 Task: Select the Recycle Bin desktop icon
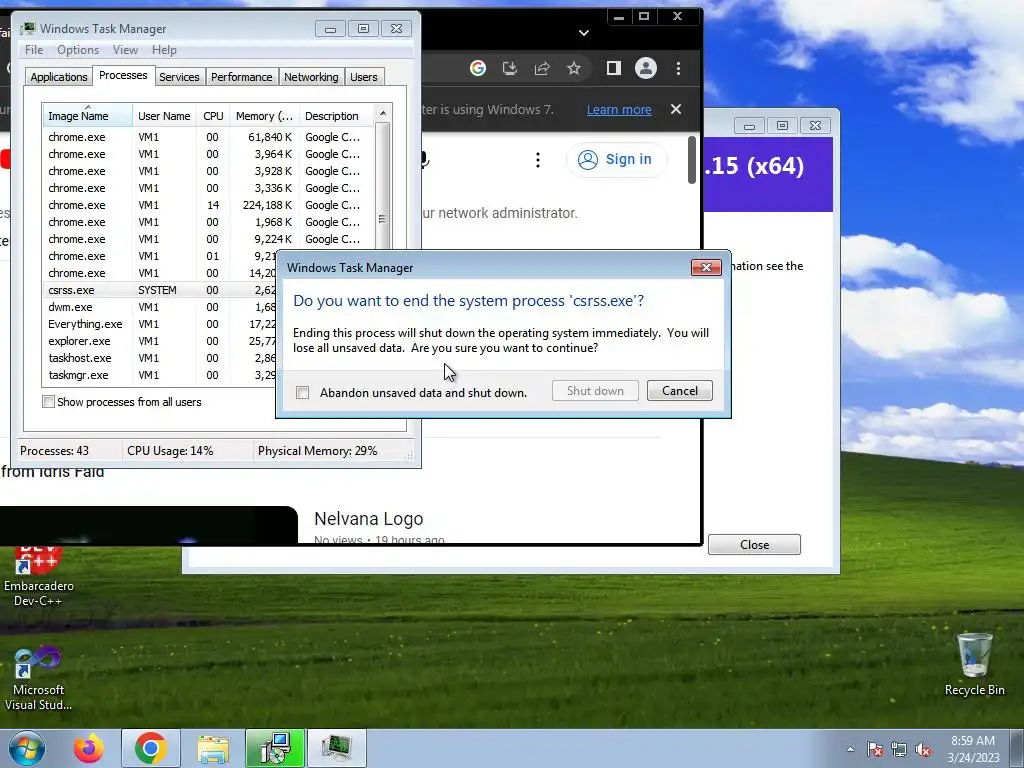pyautogui.click(x=974, y=664)
